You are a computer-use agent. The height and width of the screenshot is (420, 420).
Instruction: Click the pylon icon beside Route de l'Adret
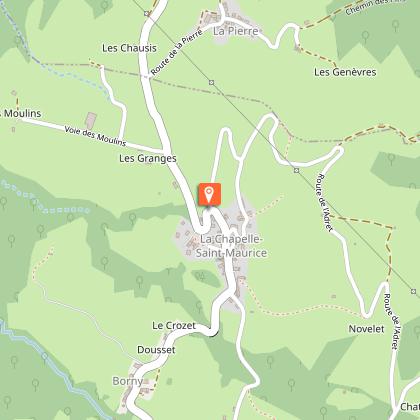pyautogui.click(x=296, y=171)
